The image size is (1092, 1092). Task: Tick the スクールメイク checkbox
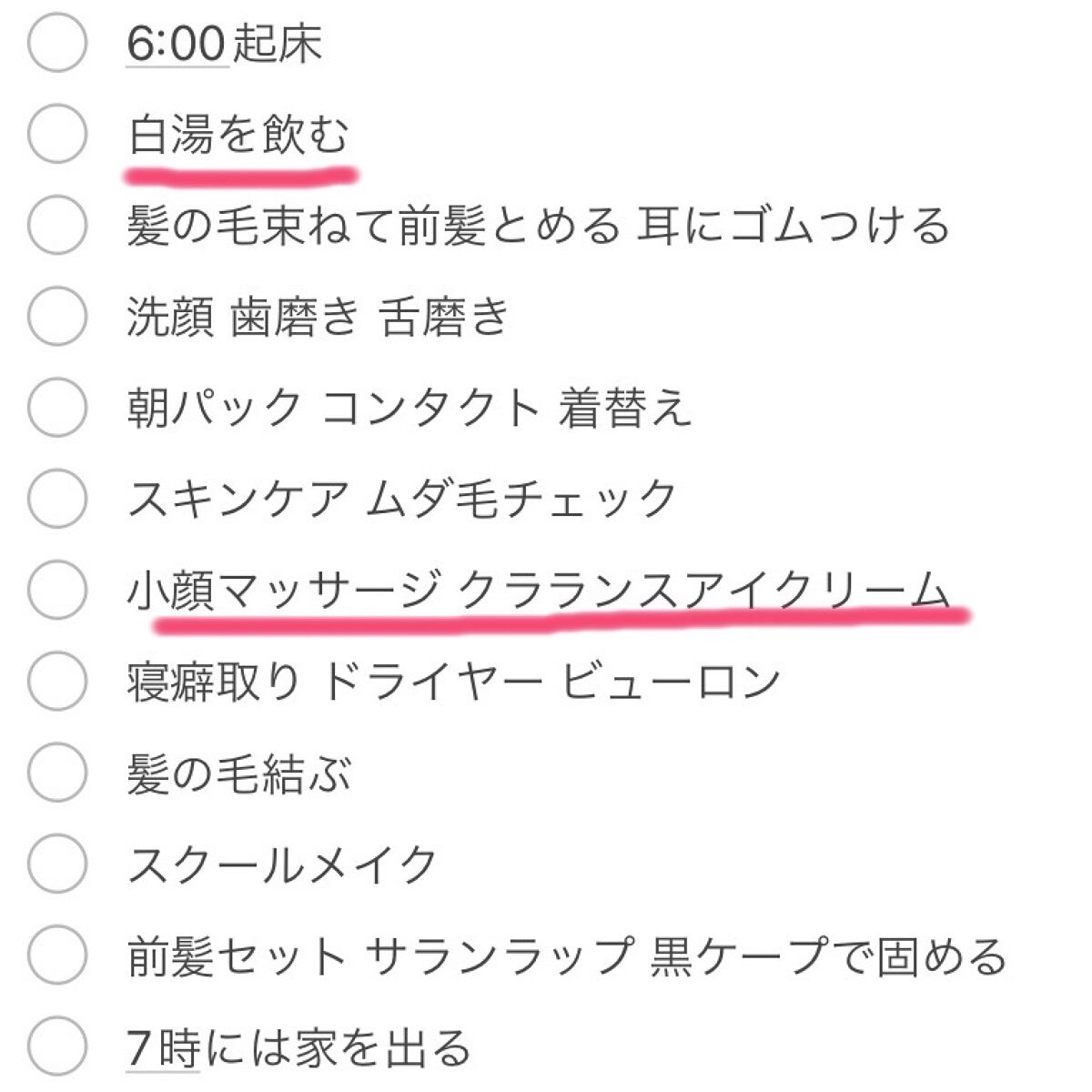coord(57,864)
